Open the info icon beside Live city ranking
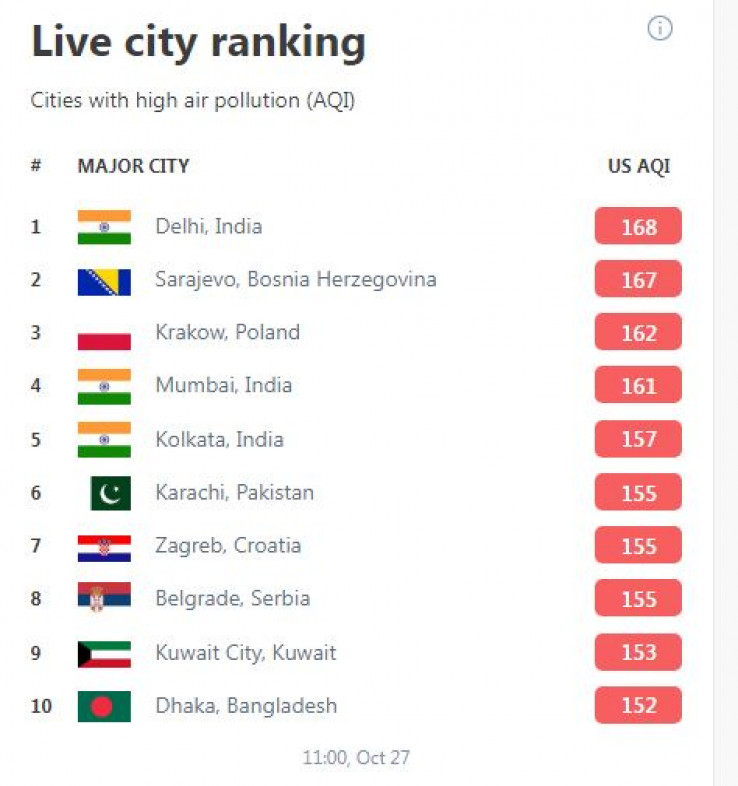This screenshot has height=786, width=738. [659, 29]
